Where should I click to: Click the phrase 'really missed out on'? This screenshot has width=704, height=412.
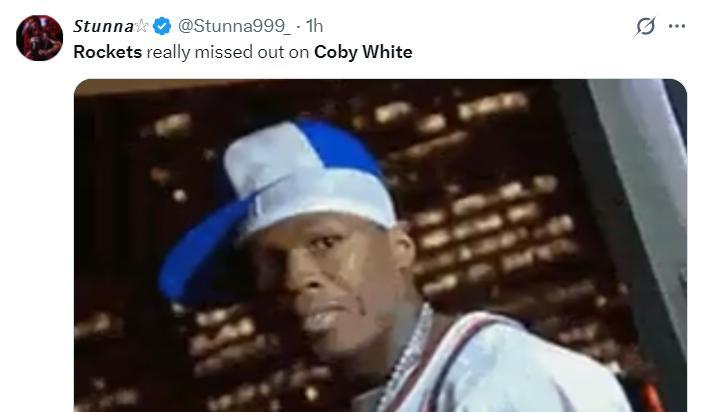(228, 52)
